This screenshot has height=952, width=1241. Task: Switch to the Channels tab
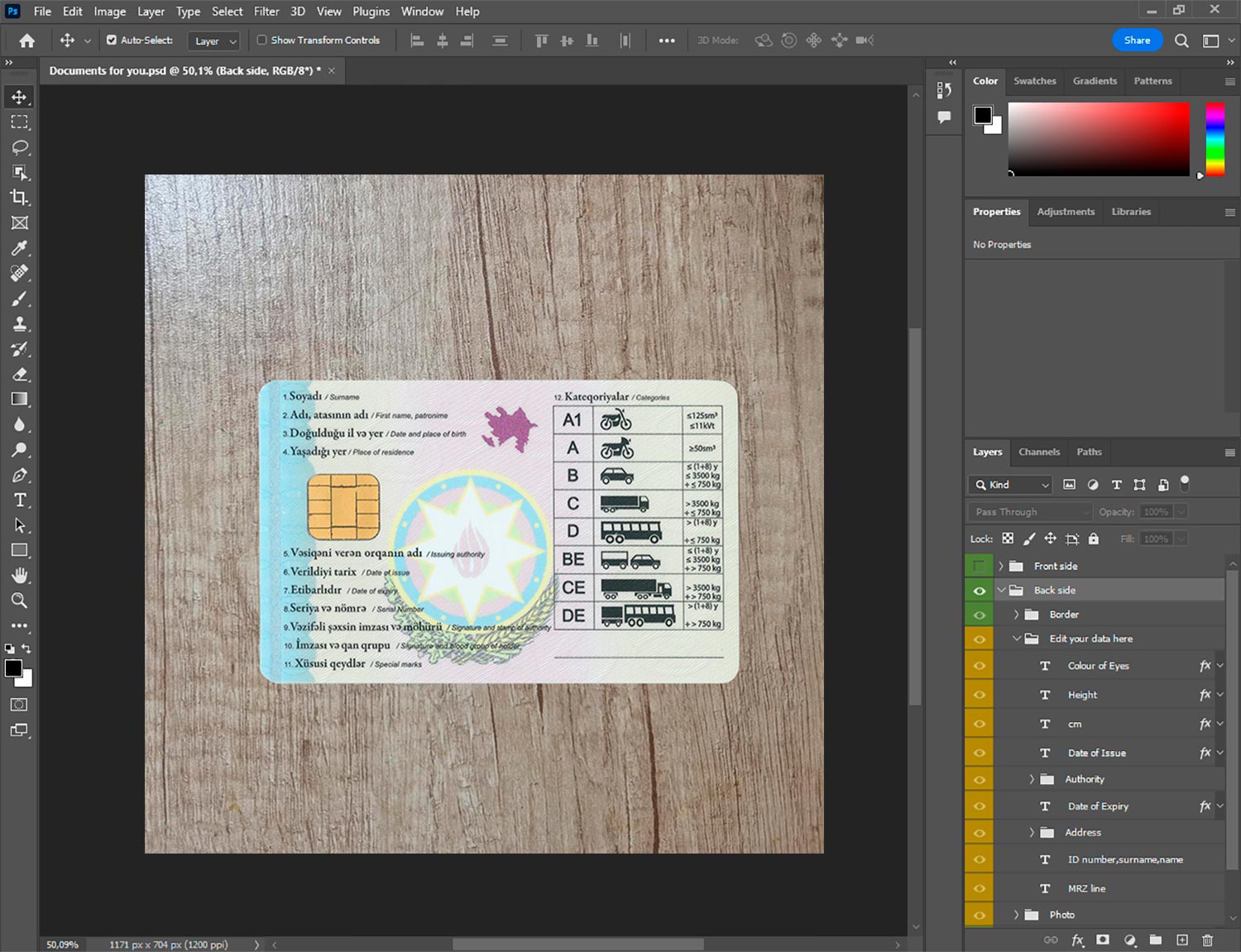[x=1038, y=452]
